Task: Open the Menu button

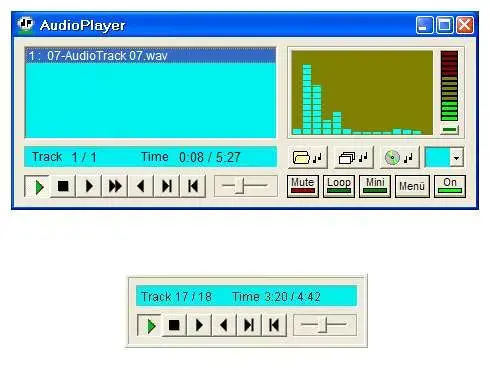Action: tap(412, 186)
